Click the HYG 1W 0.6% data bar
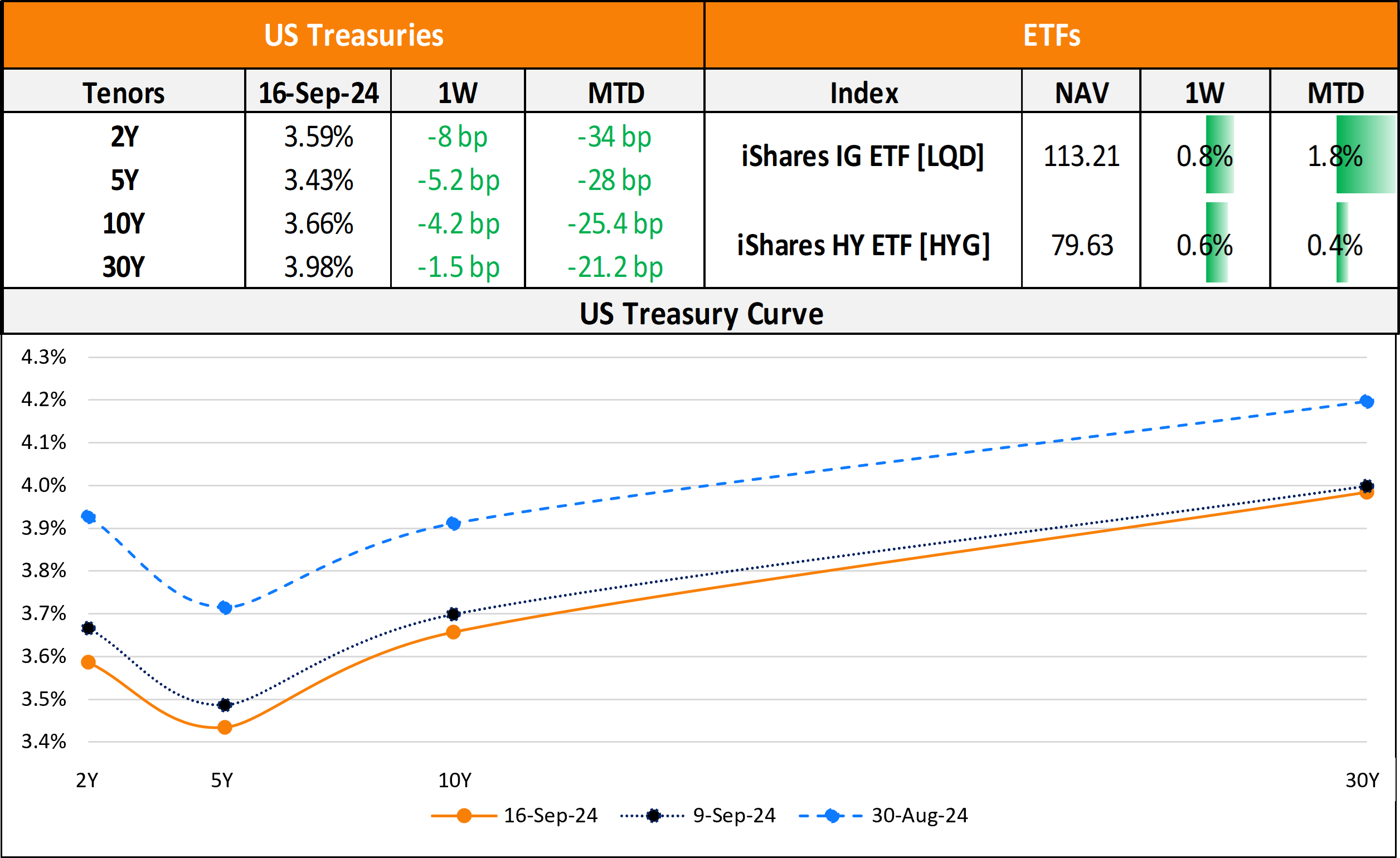 1217,243
